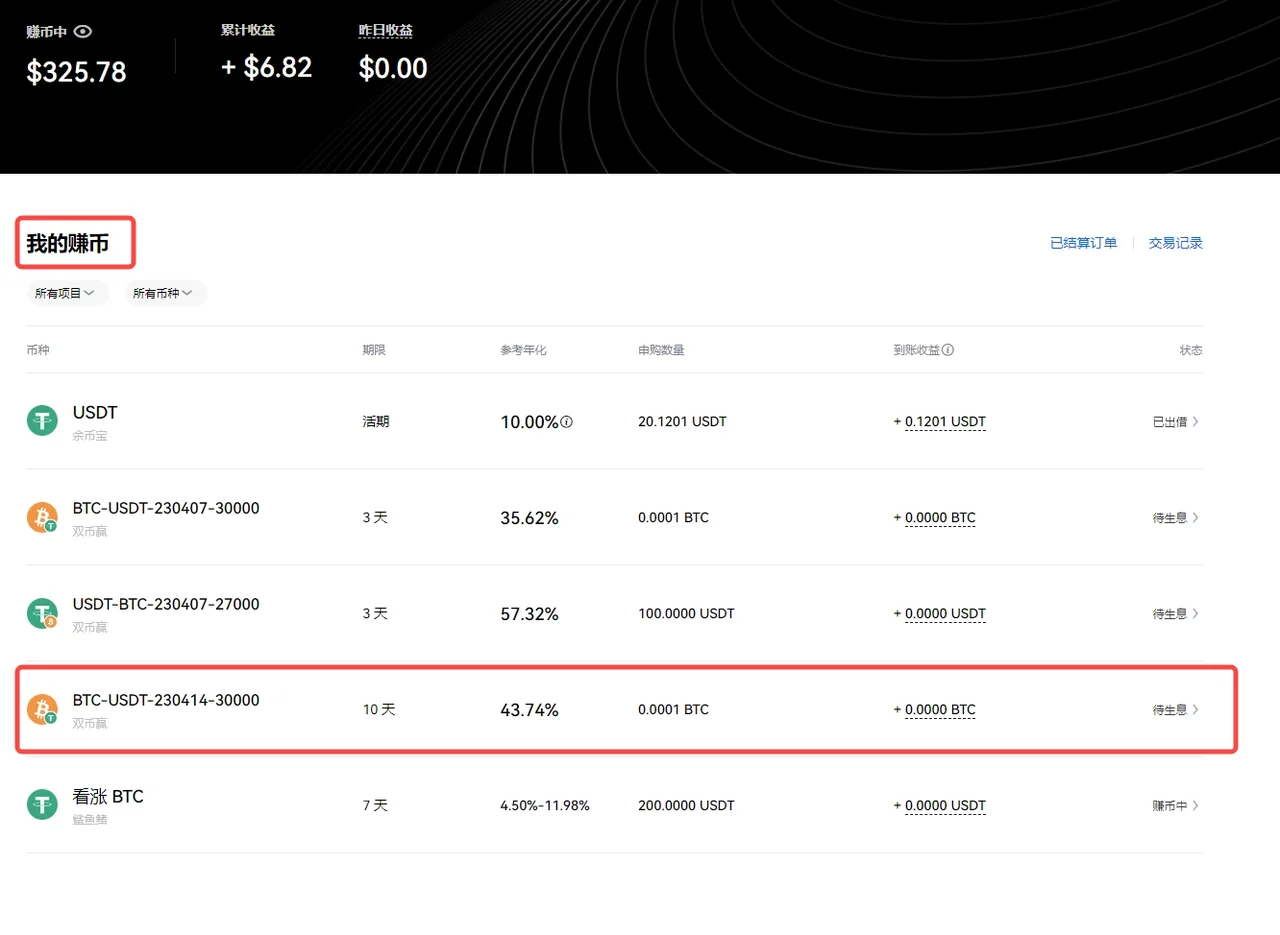Click the 57.32% annual rate value
Image resolution: width=1280 pixels, height=935 pixels.
pos(529,614)
